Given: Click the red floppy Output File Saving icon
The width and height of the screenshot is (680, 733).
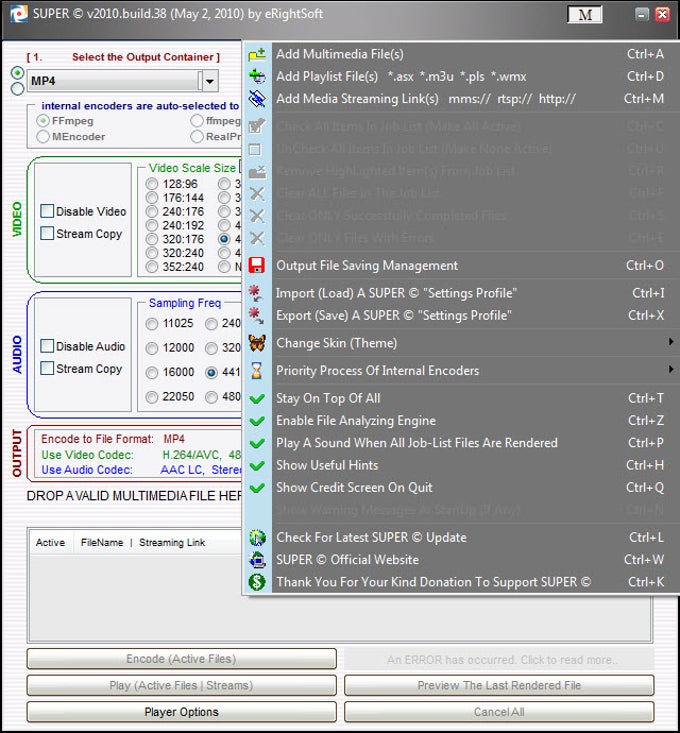Looking at the screenshot, I should (257, 265).
